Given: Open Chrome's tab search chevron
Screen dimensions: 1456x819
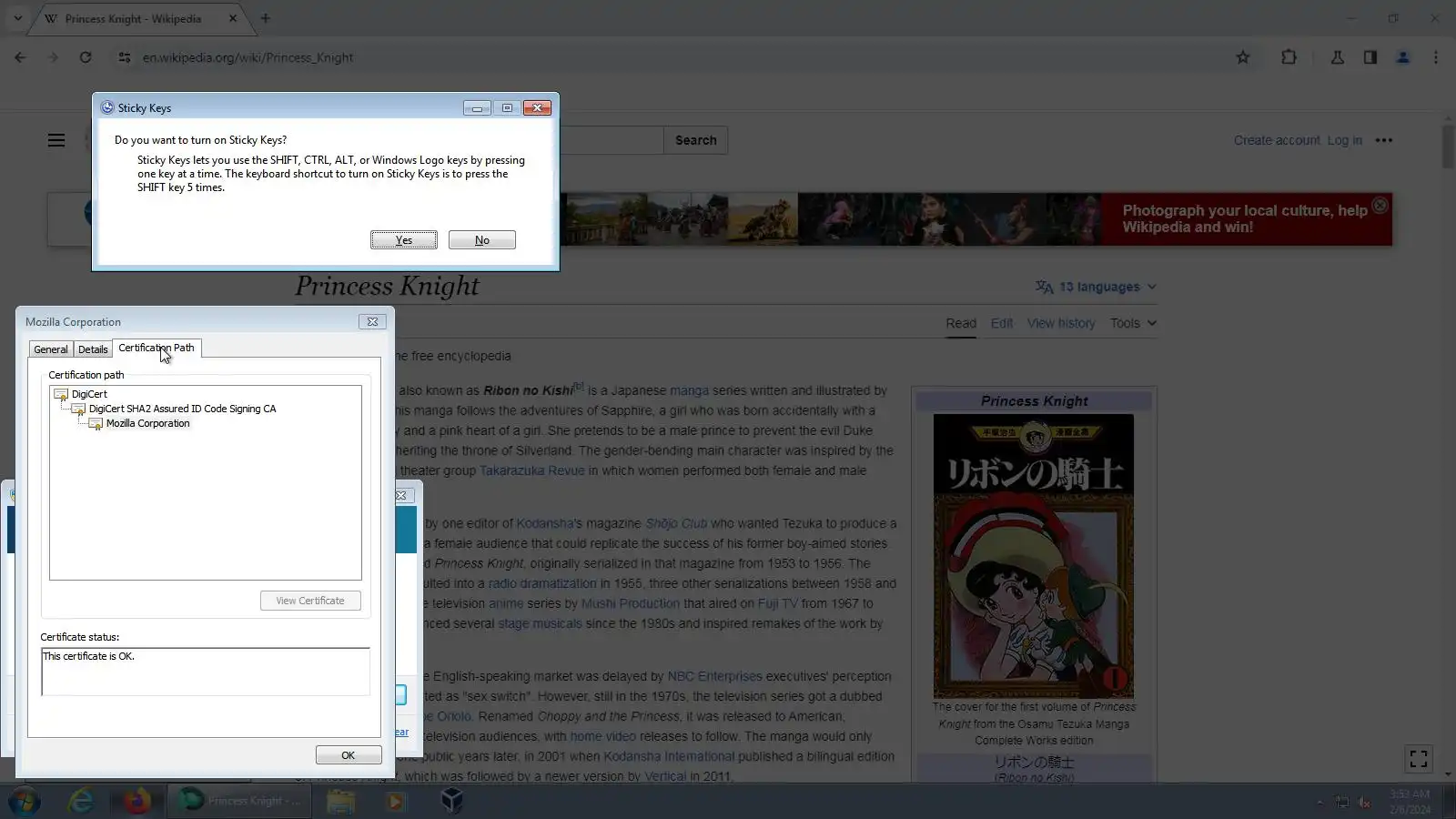Looking at the screenshot, I should tap(17, 18).
